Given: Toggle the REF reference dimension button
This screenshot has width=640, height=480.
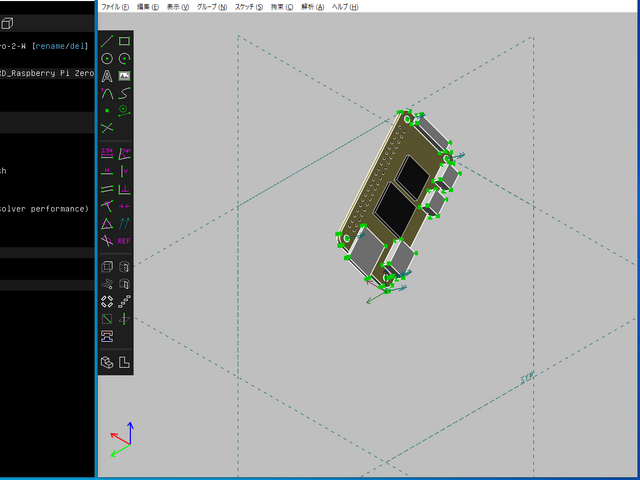Looking at the screenshot, I should [x=124, y=241].
